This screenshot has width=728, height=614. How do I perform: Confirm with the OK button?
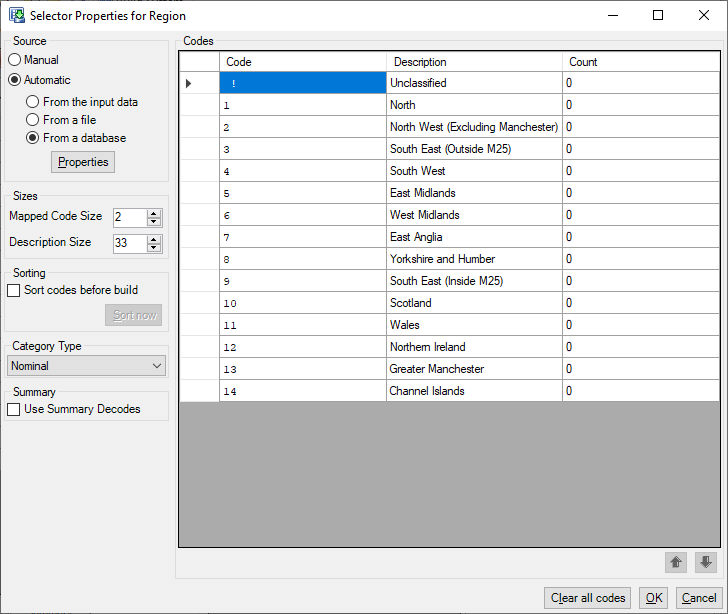(x=654, y=598)
